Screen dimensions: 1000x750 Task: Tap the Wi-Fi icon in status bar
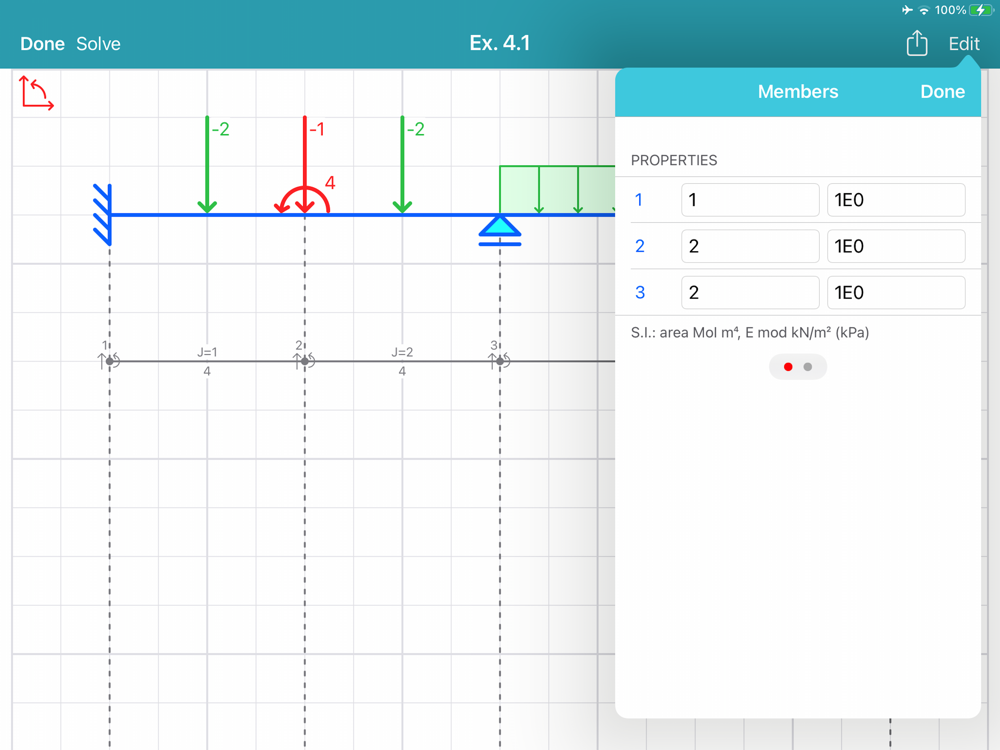(x=924, y=10)
